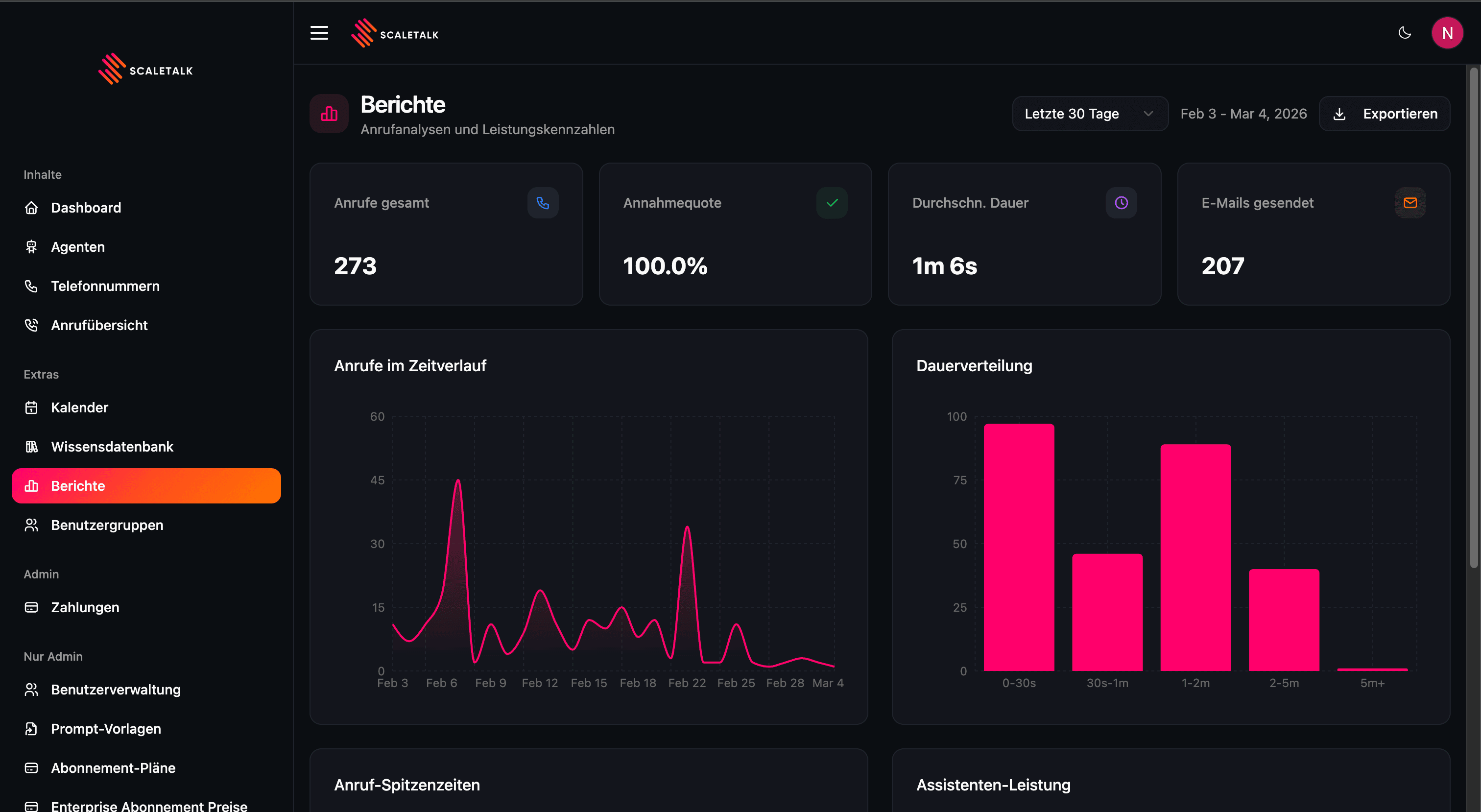The image size is (1481, 812).
Task: Click the 0-30s bar in Dauerverteilung
Action: click(x=1018, y=547)
